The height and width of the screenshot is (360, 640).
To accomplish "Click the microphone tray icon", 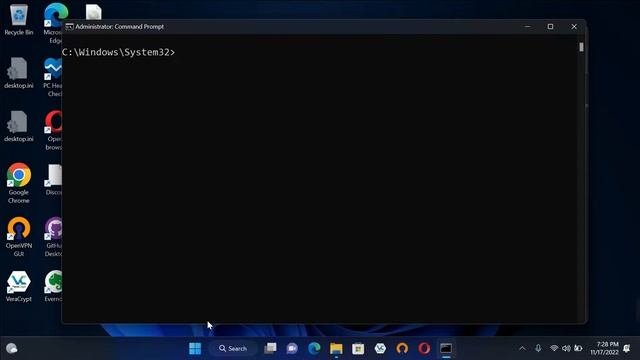I will [538, 348].
